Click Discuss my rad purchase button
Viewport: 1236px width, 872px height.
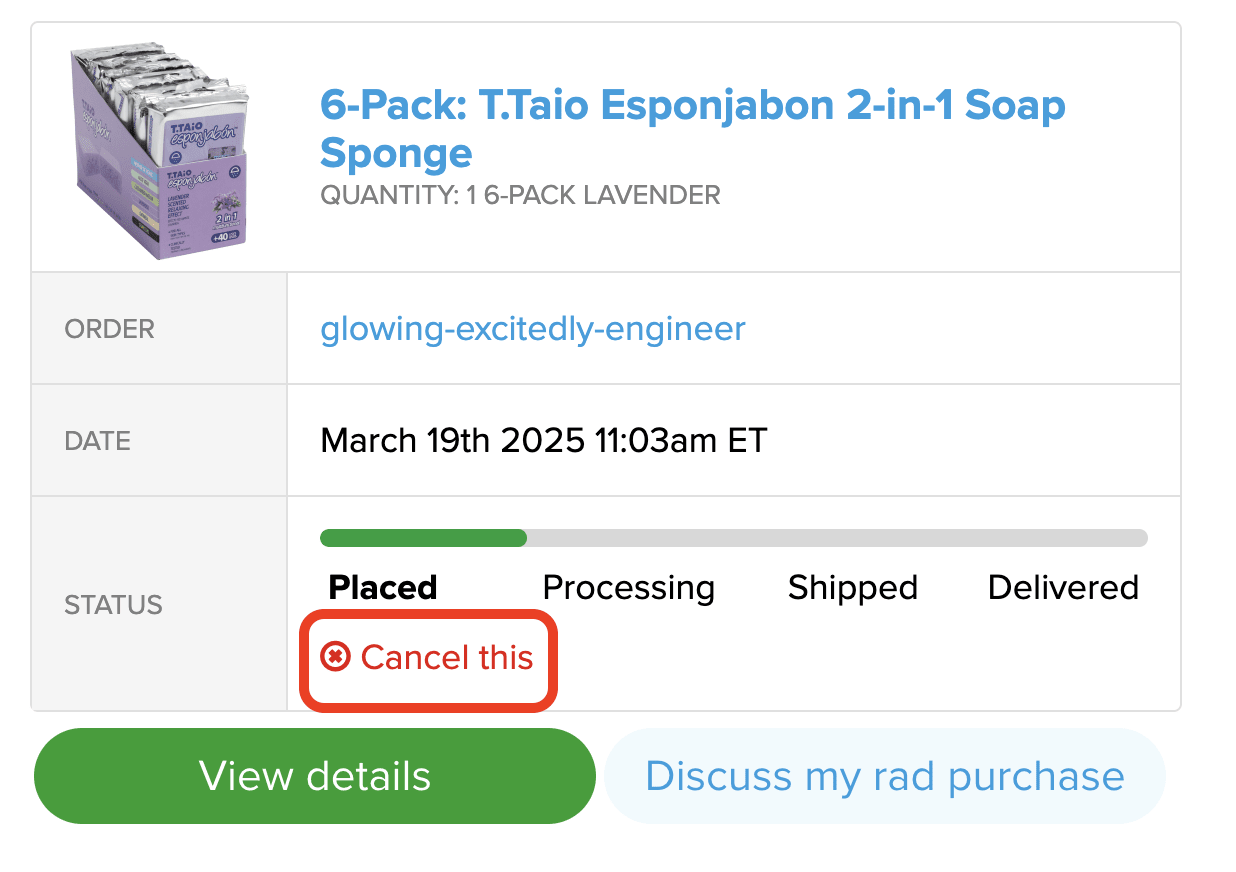point(884,776)
